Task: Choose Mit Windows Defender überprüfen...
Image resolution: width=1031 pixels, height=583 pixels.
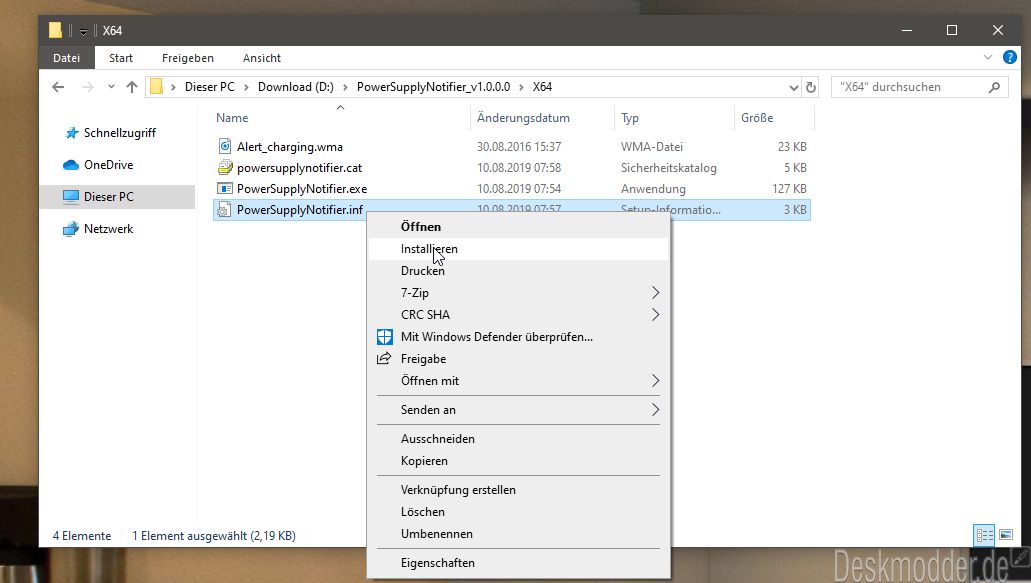Action: pyautogui.click(x=518, y=337)
